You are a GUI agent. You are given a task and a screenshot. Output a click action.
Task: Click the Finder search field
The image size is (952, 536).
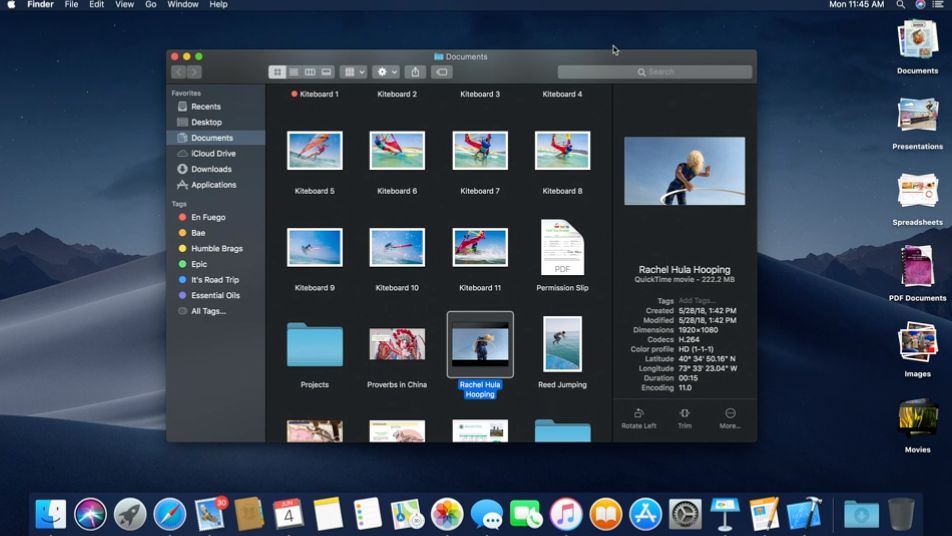click(x=655, y=72)
